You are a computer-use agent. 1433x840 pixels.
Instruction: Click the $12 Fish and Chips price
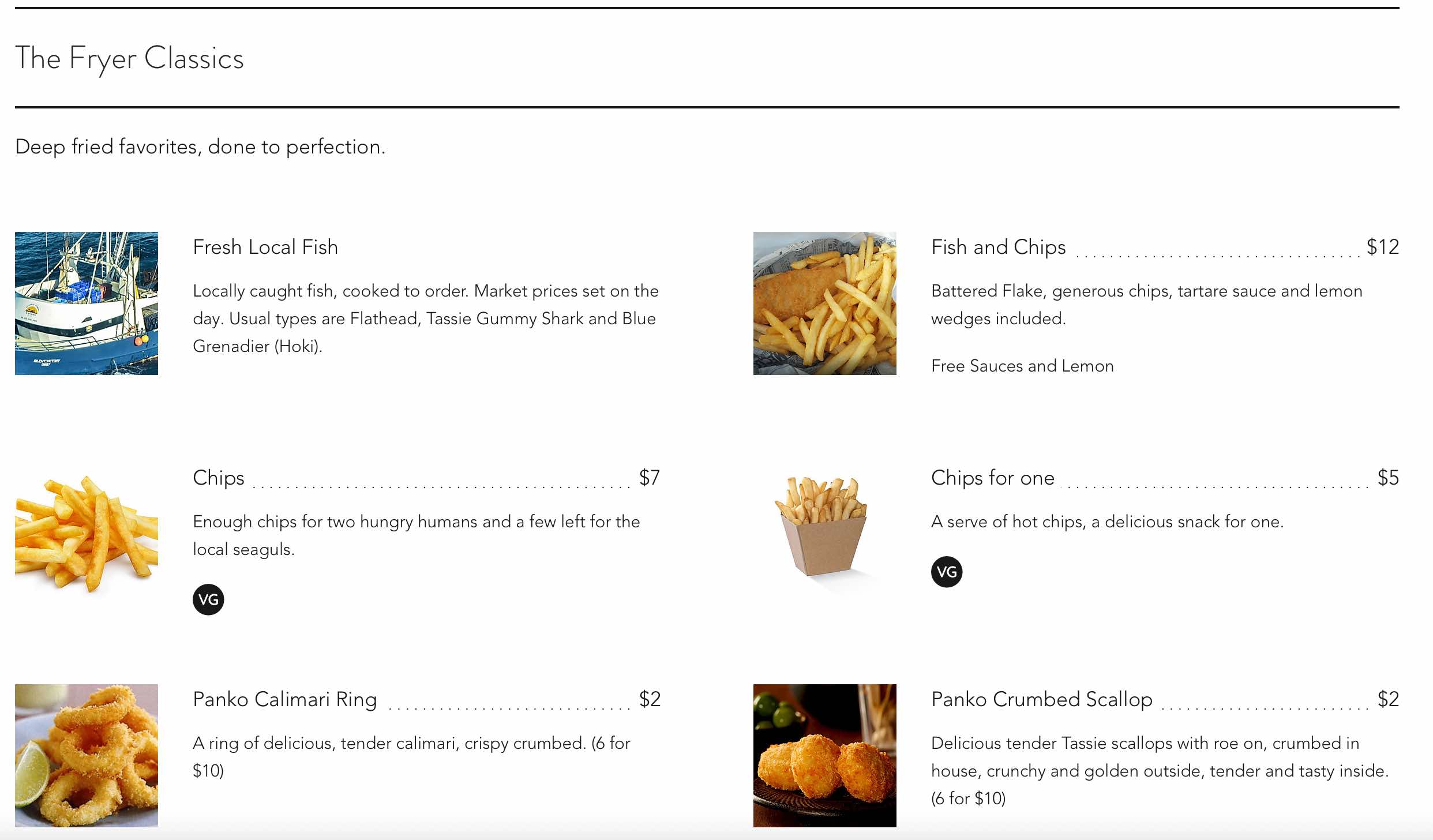coord(1383,247)
